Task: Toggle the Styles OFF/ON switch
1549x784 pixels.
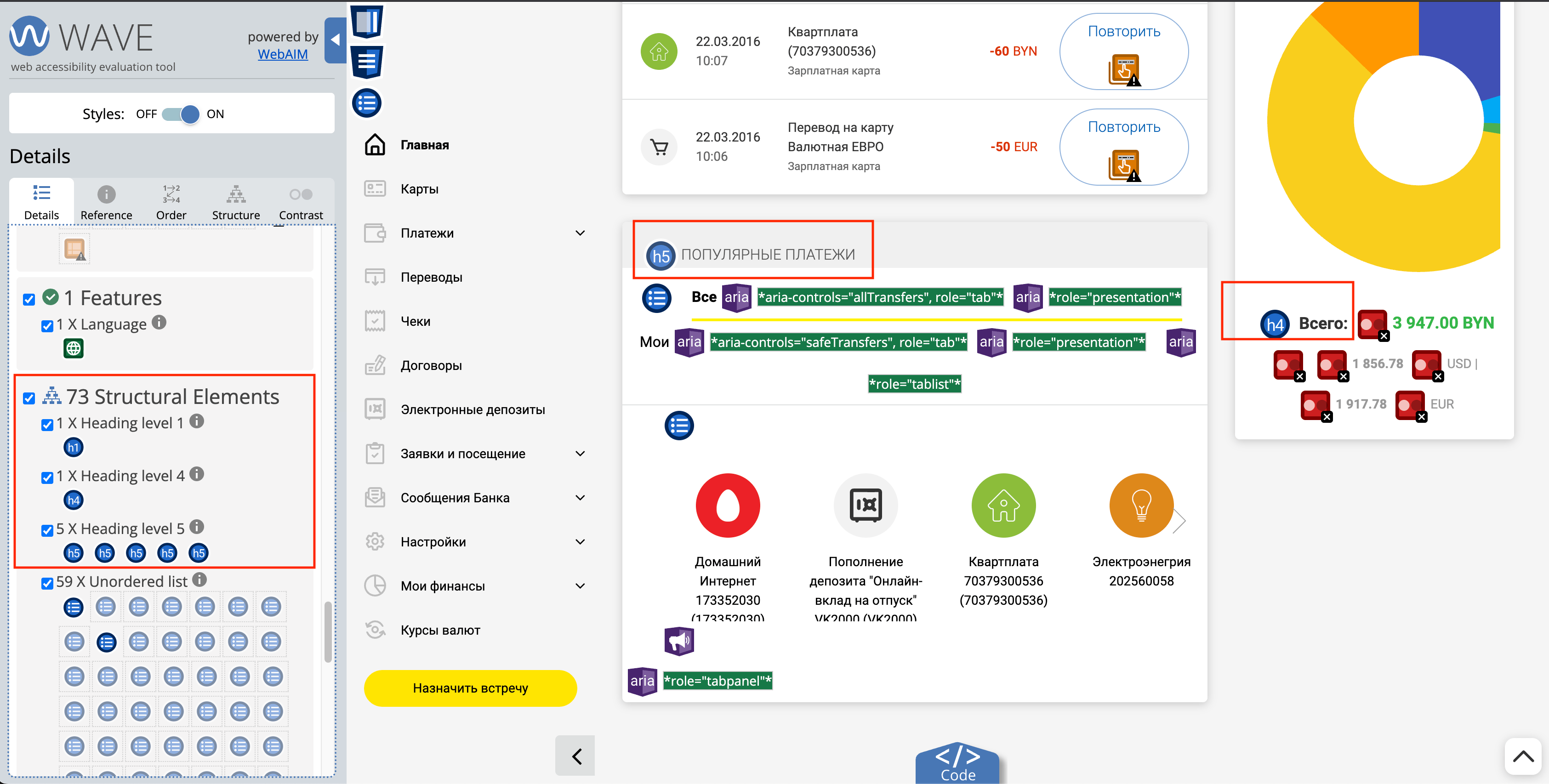Action: click(x=181, y=114)
